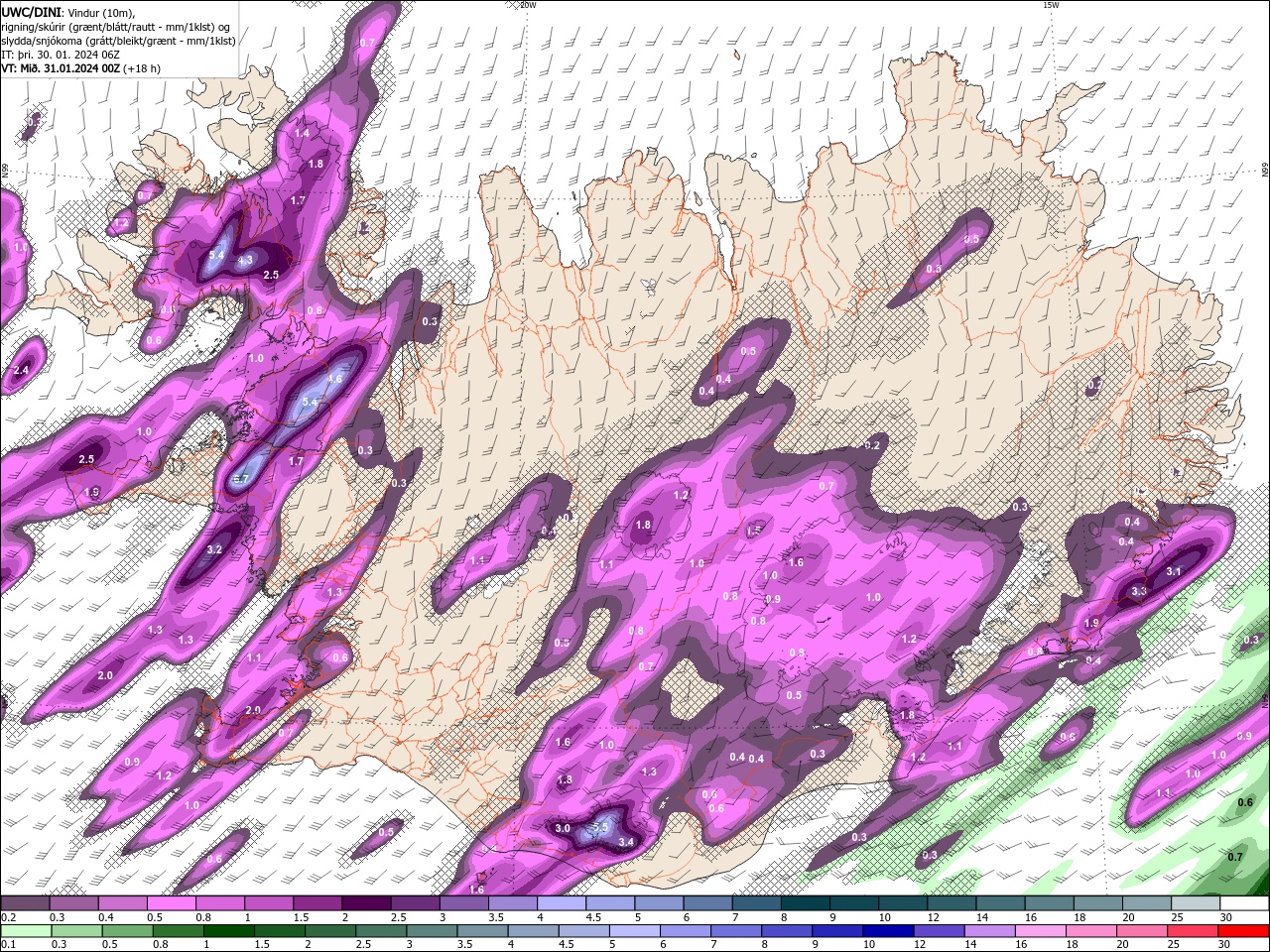Screen dimensions: 1270x952
Task: Select the 3.1 precipitation value on the map
Action: pos(1174,571)
